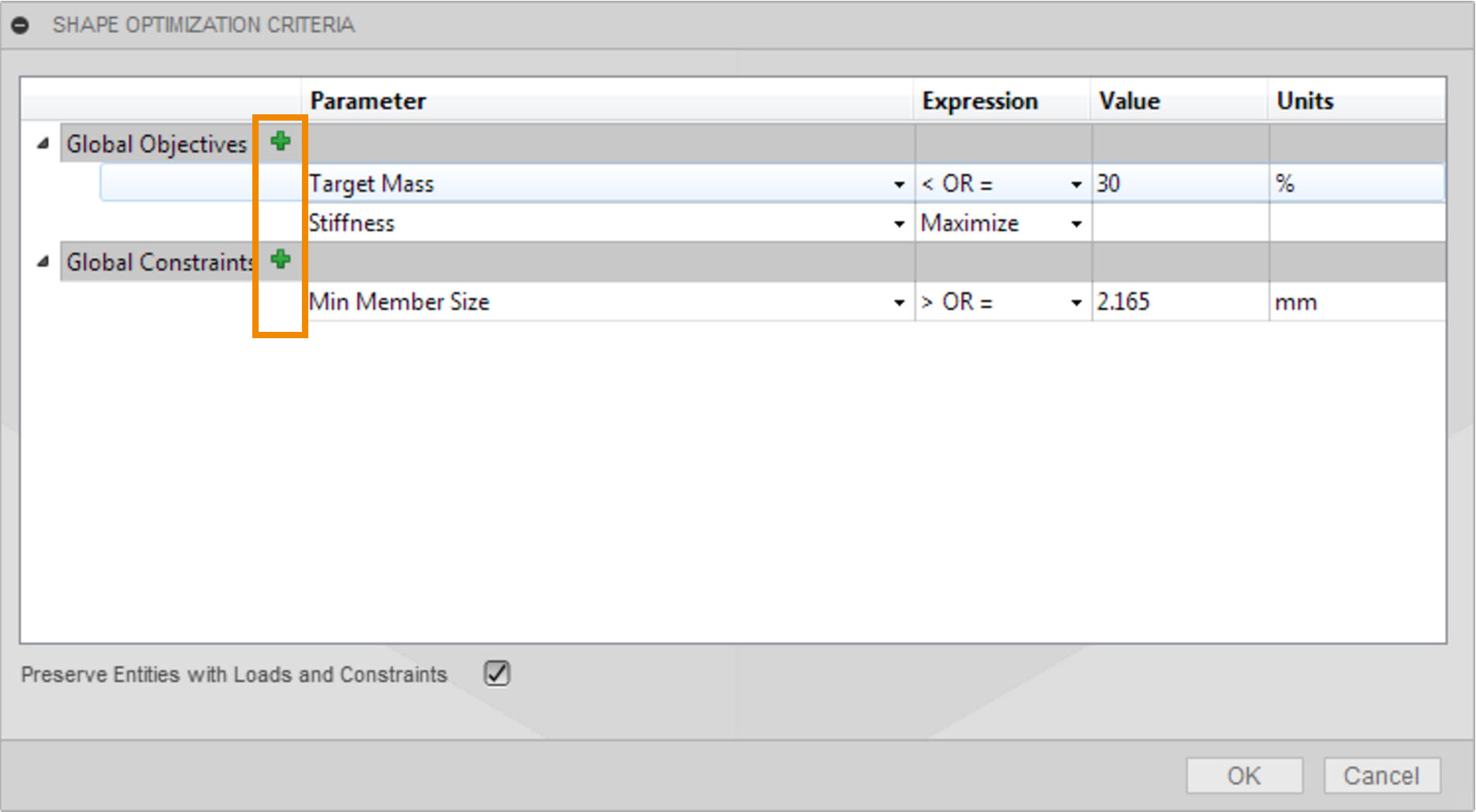Open the Min Member Size parameter dropdown

click(x=899, y=303)
